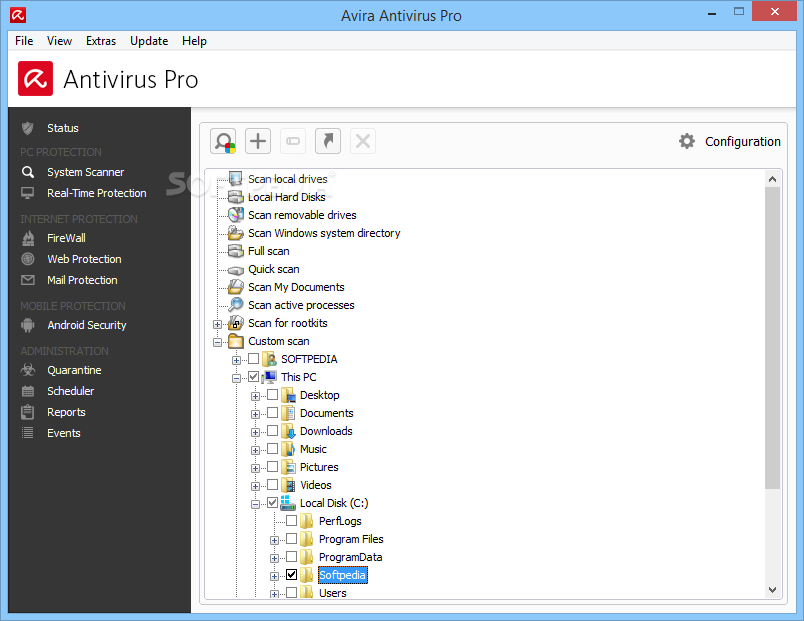Screen dimensions: 804x621
Task: Click Scan local drives profile icon
Action: point(235,178)
